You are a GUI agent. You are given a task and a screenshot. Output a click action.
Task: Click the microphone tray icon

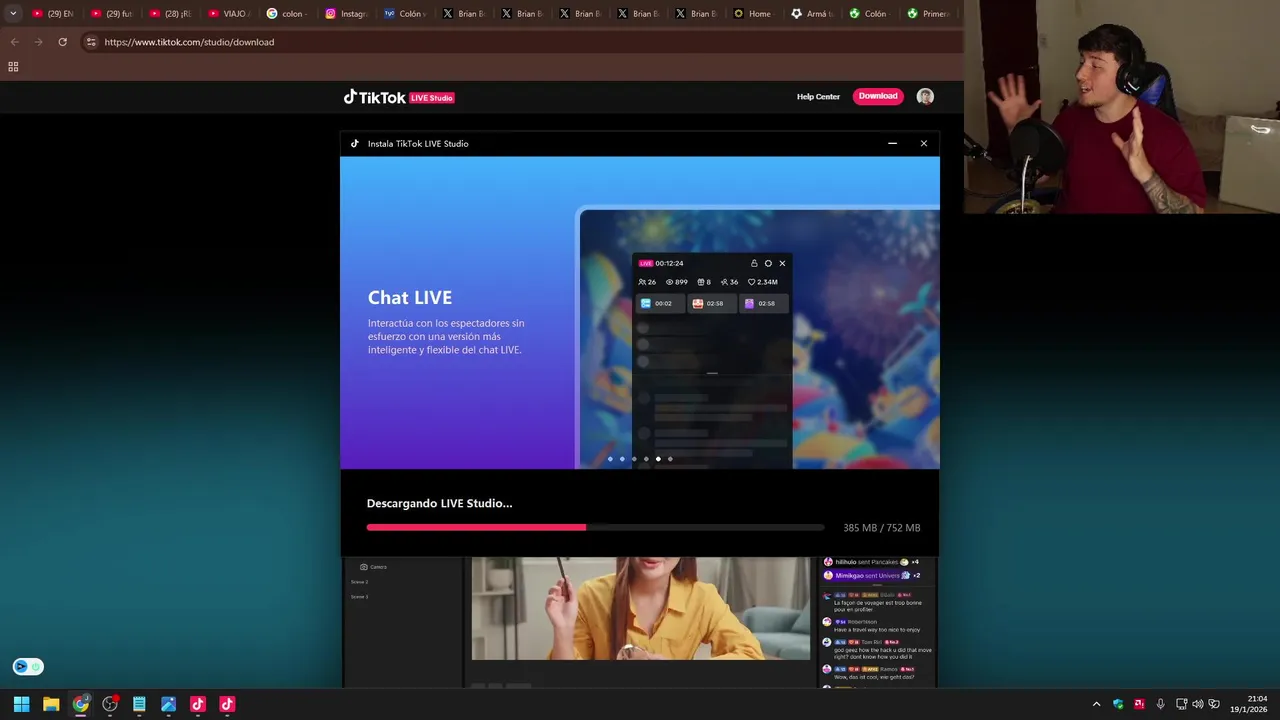(1160, 704)
